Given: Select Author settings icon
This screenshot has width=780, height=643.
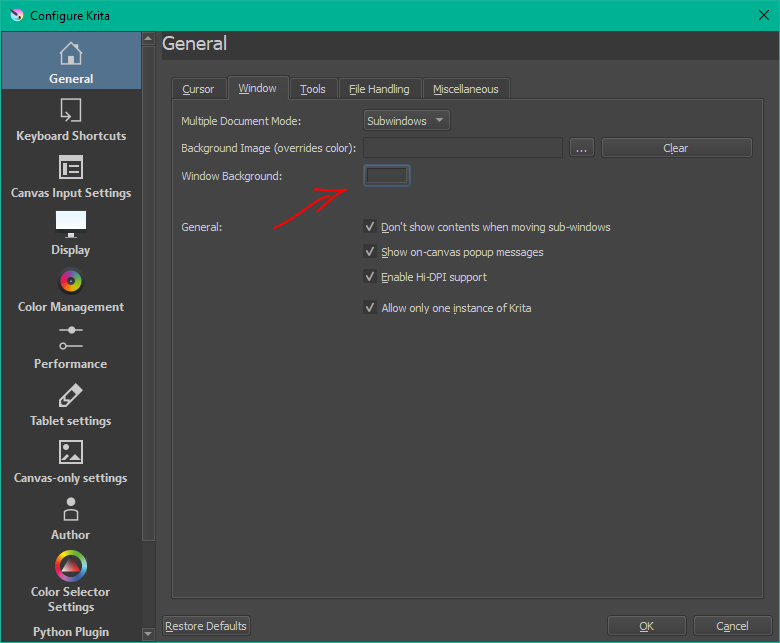Looking at the screenshot, I should 70,510.
